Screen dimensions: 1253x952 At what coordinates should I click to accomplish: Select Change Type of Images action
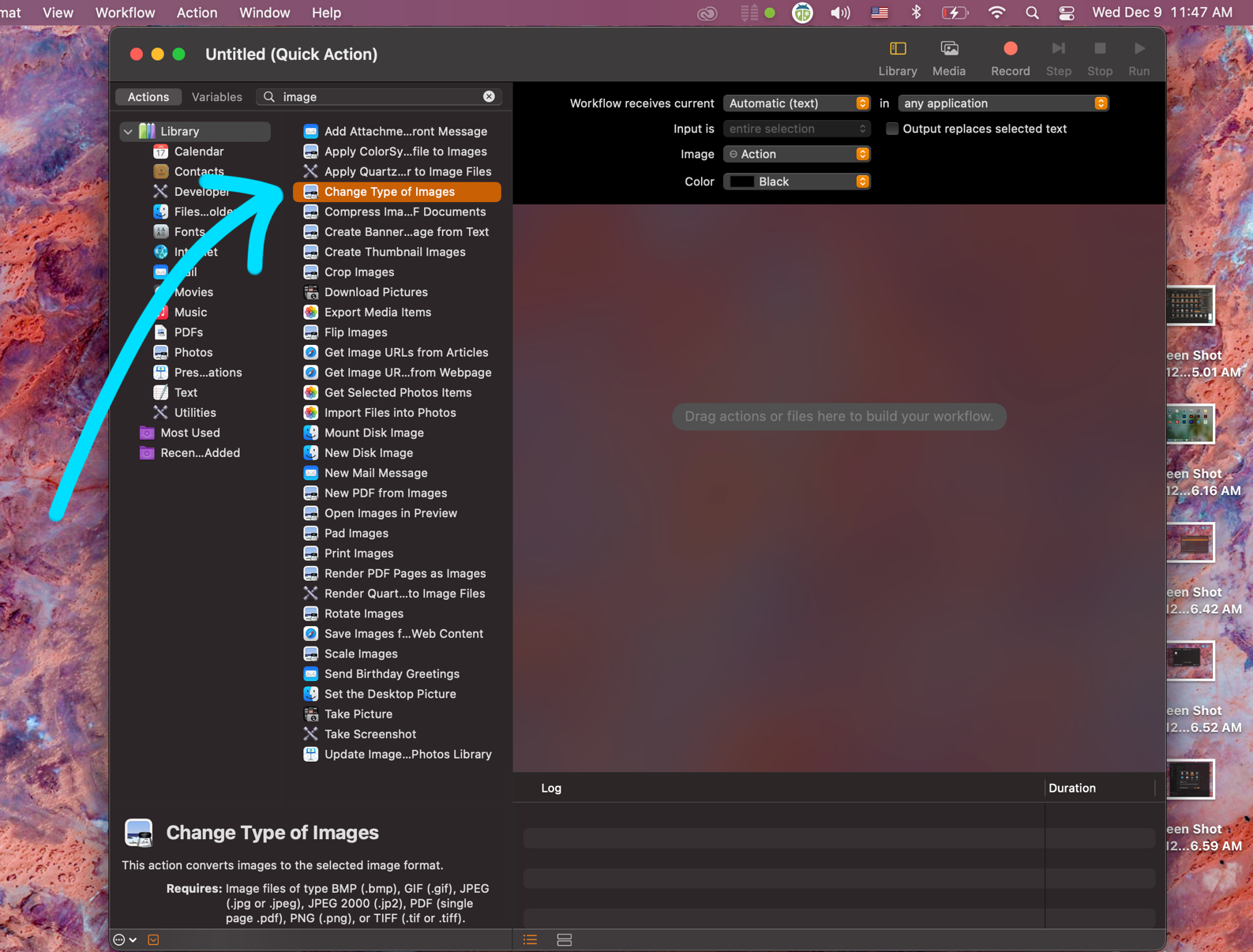396,192
